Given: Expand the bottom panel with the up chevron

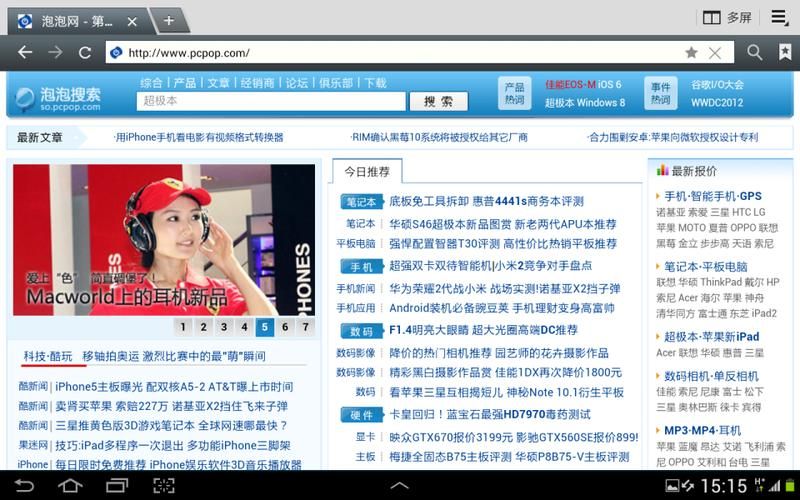Looking at the screenshot, I should click(399, 486).
